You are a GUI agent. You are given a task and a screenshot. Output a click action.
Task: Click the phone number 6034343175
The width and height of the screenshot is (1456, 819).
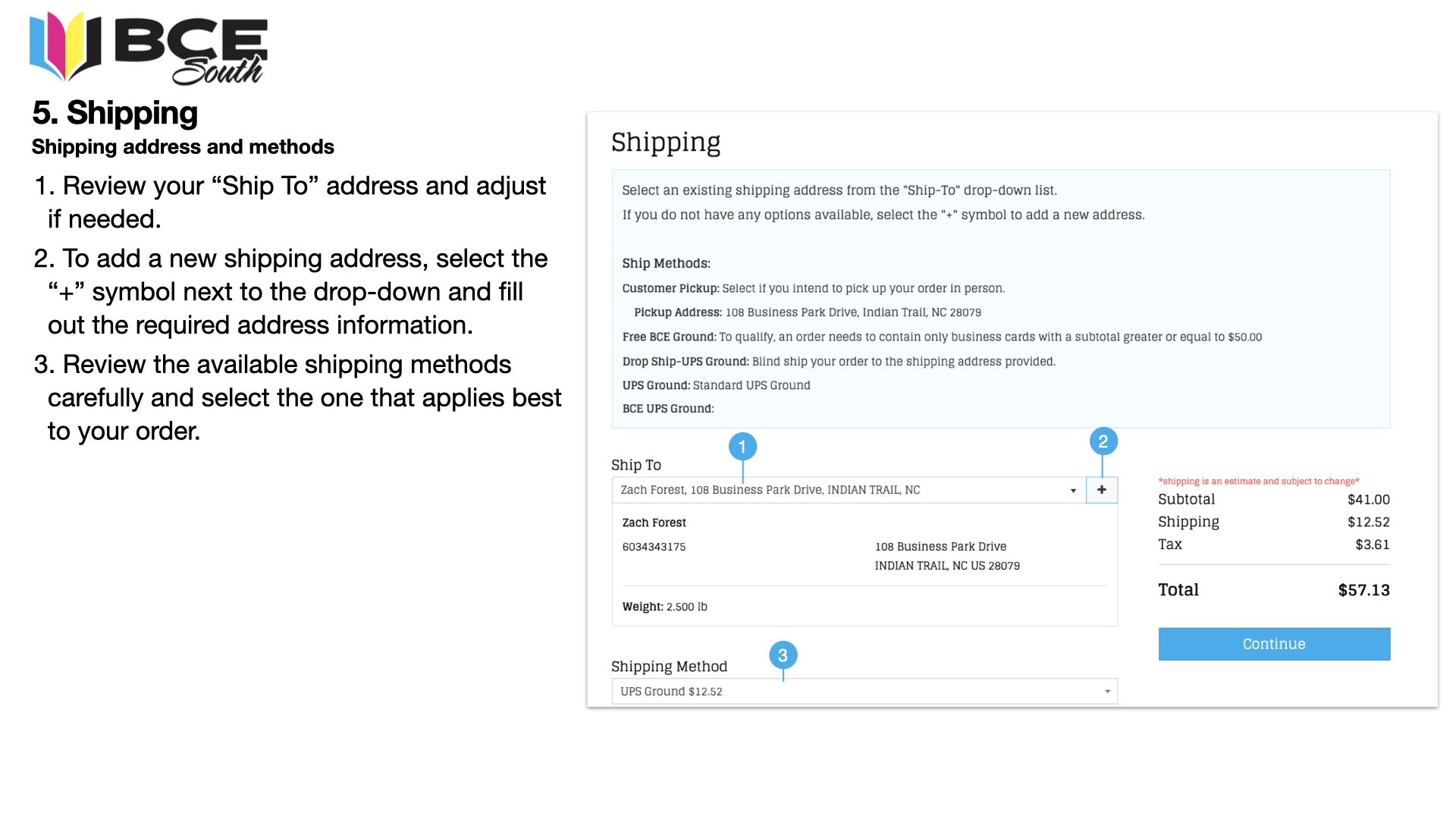[x=654, y=547]
